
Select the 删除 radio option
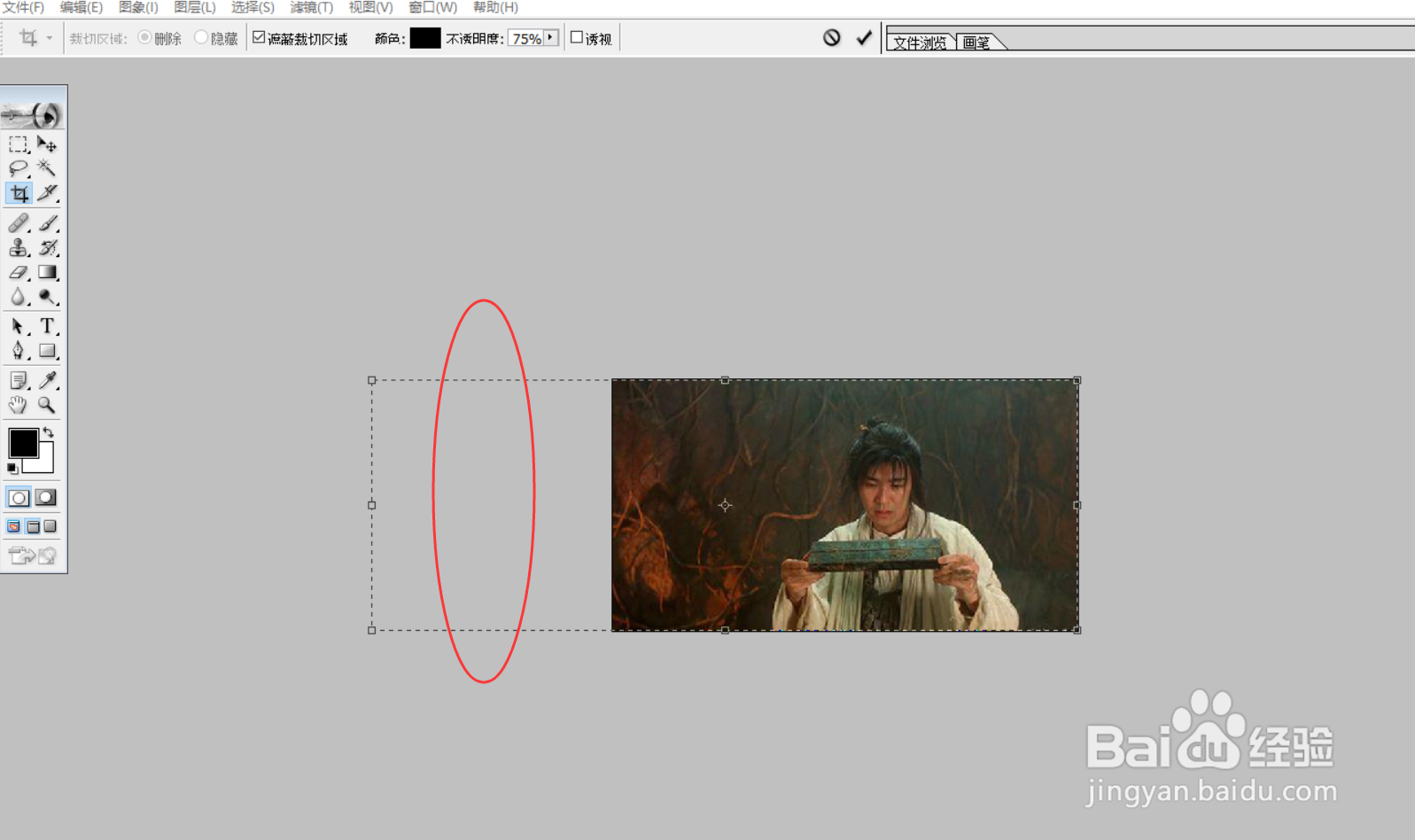click(145, 37)
